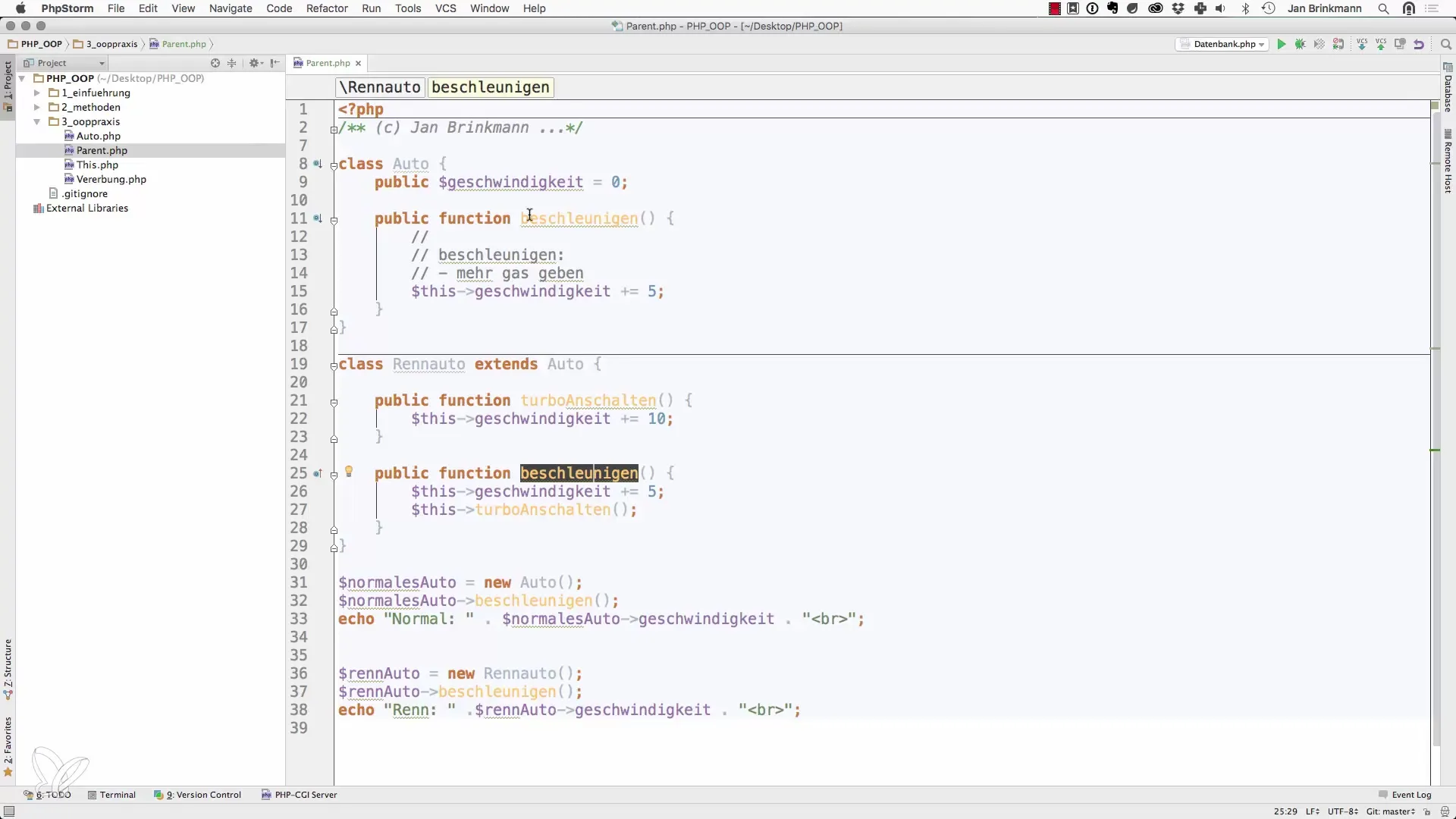Expand the 2_methoden folder

click(x=36, y=107)
